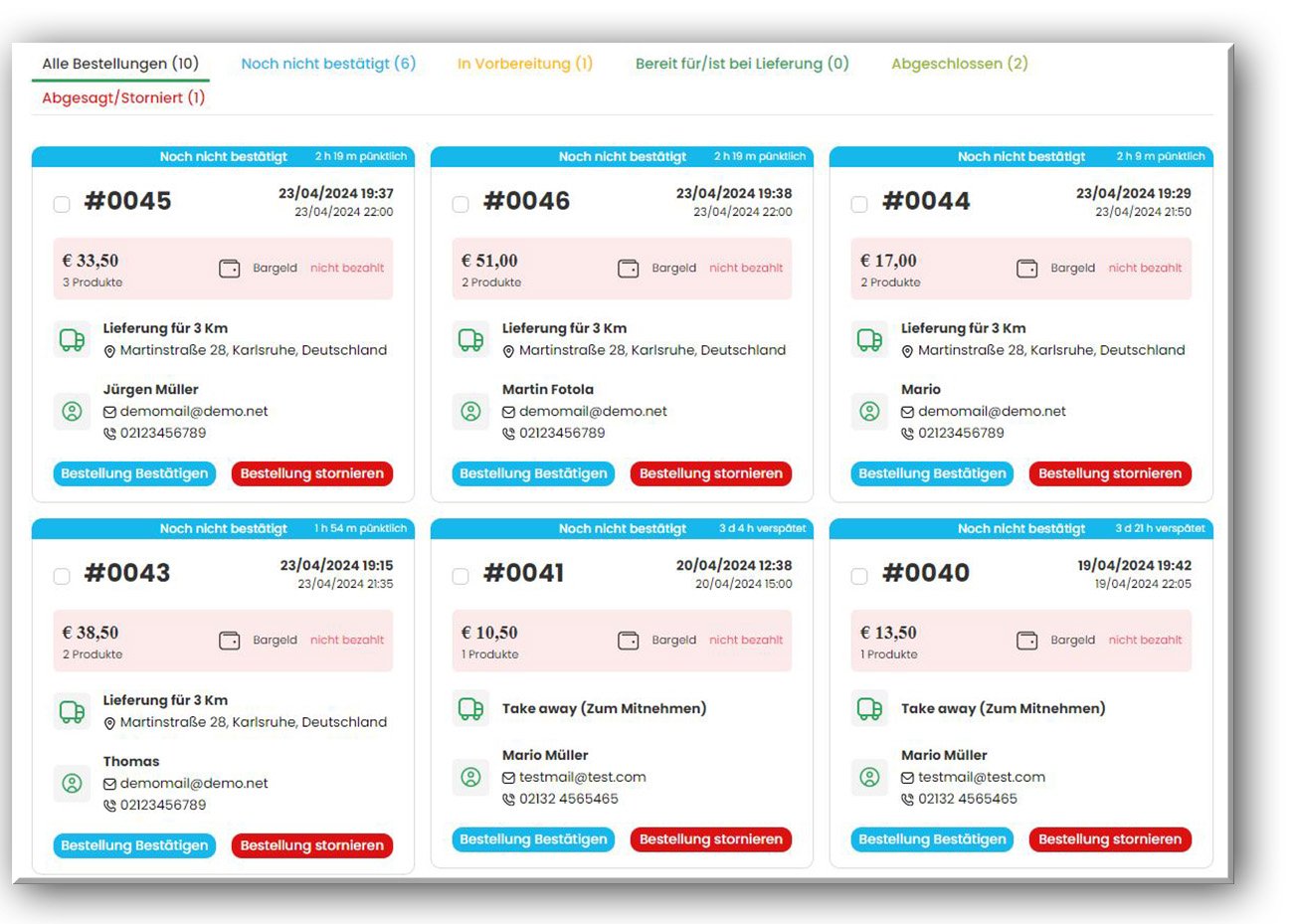Click the phone icon in order #0040
This screenshot has height=924, width=1296.
[907, 800]
